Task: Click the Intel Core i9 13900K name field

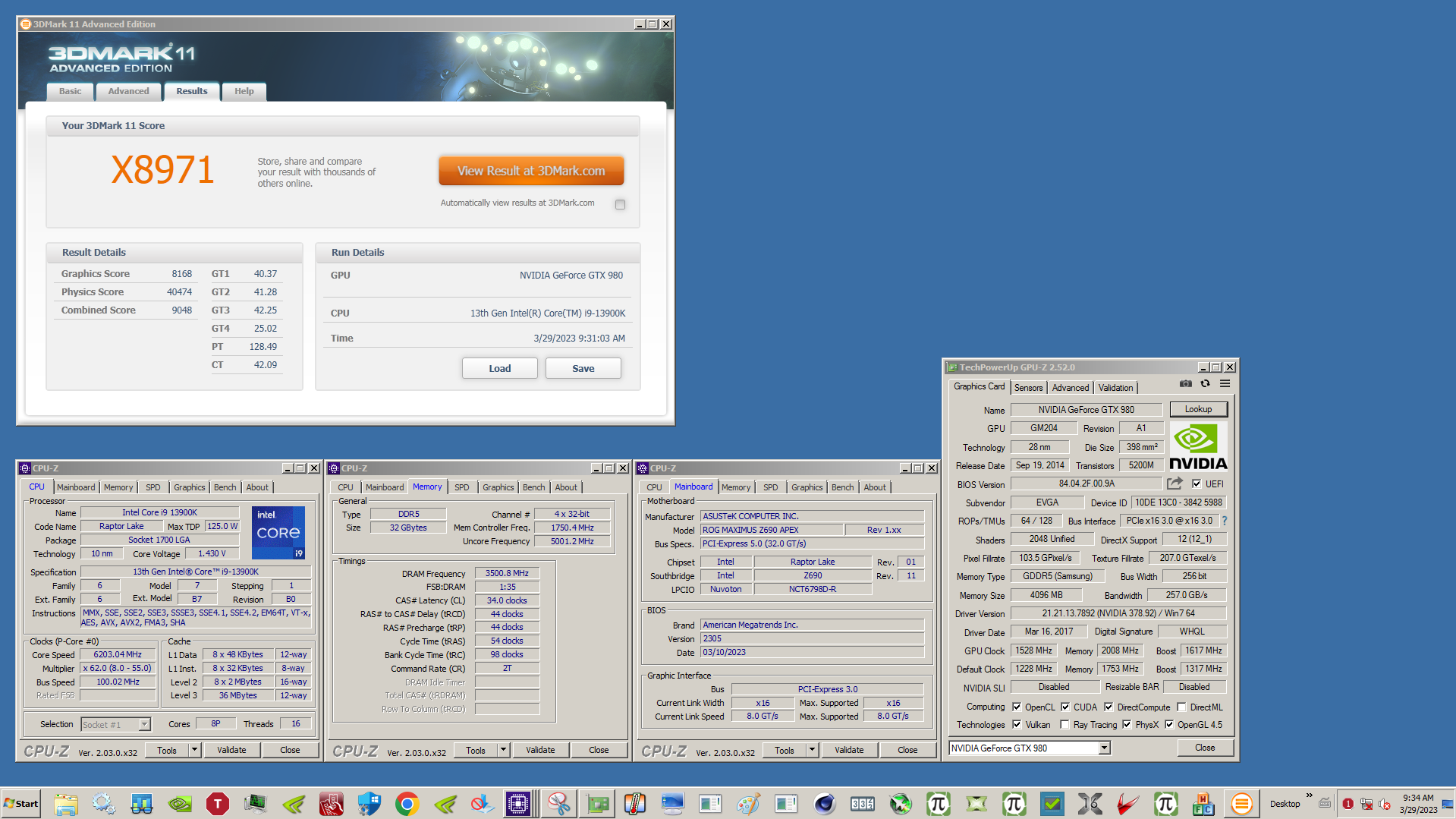Action: pos(160,512)
